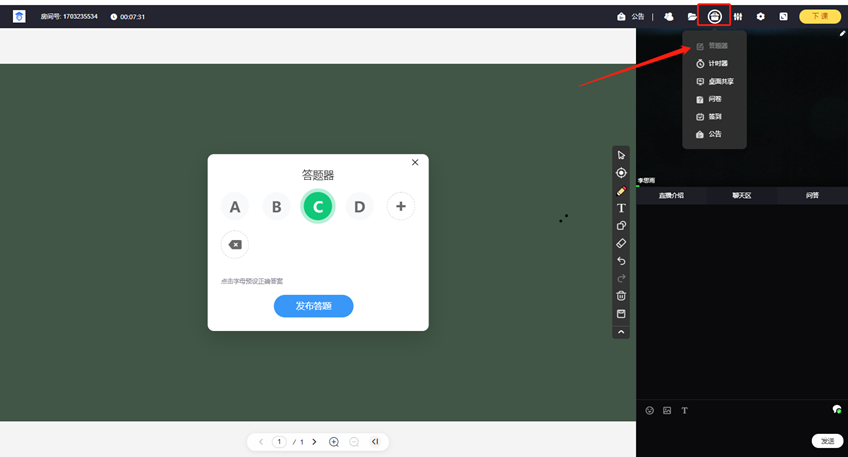Select the text tool in whiteboard toolbar
Viewport: 848px width, 457px height.
(621, 208)
